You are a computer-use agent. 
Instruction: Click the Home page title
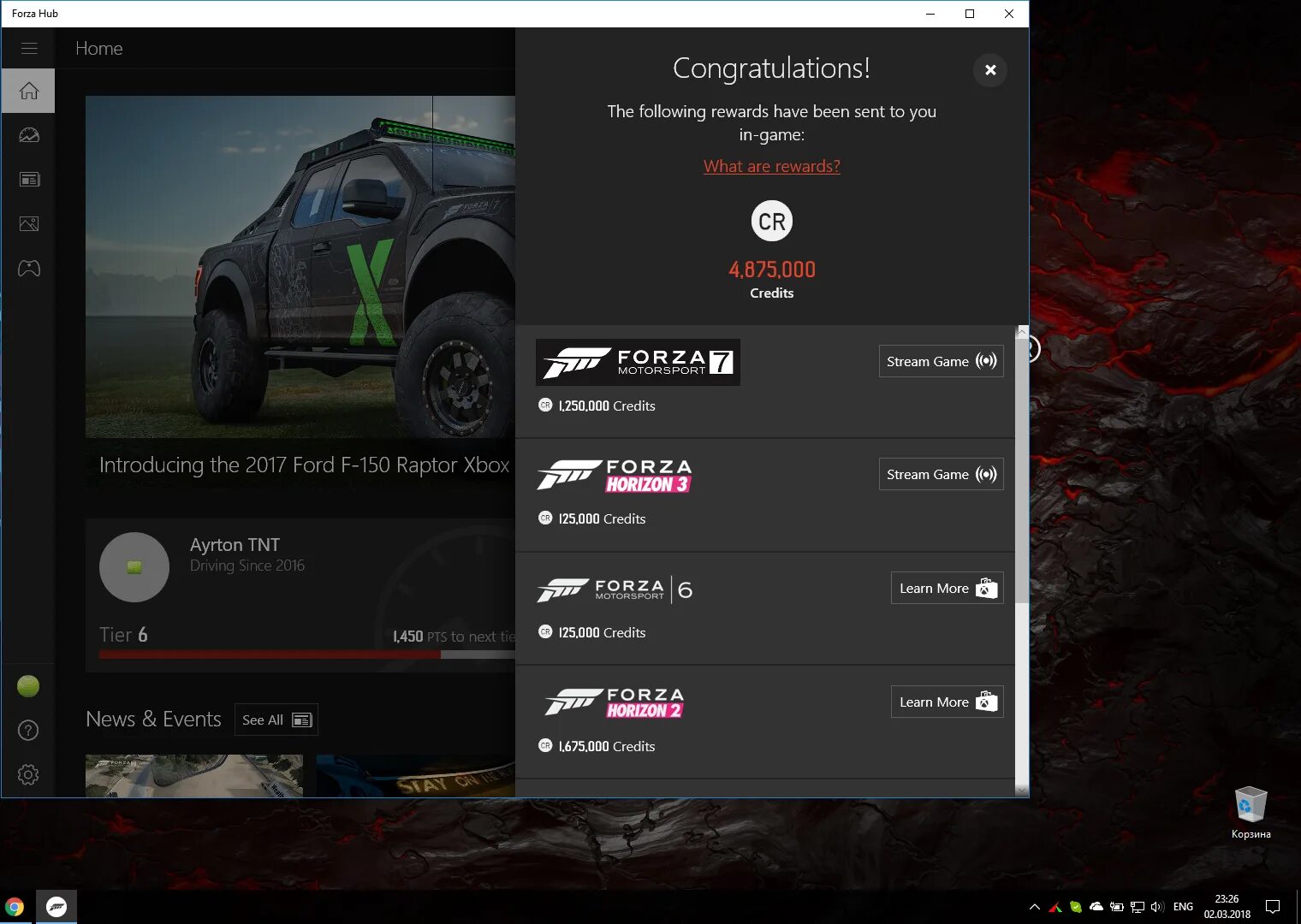point(99,49)
